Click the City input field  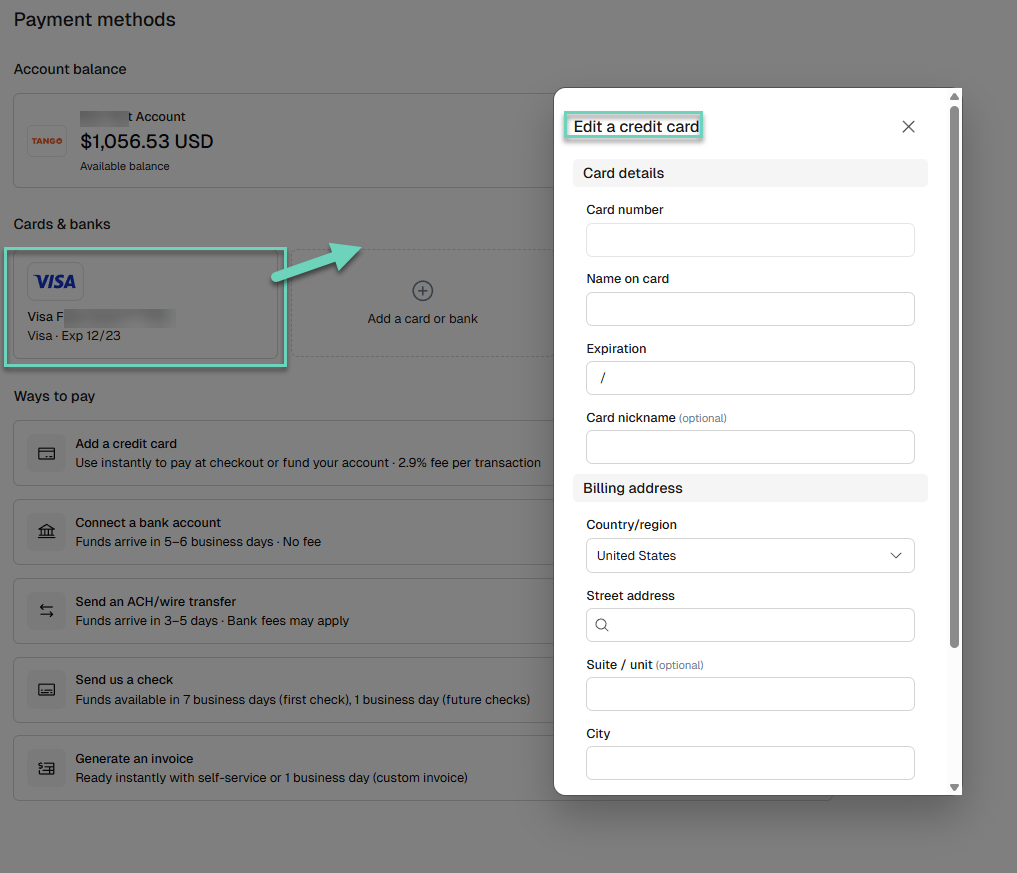(750, 763)
